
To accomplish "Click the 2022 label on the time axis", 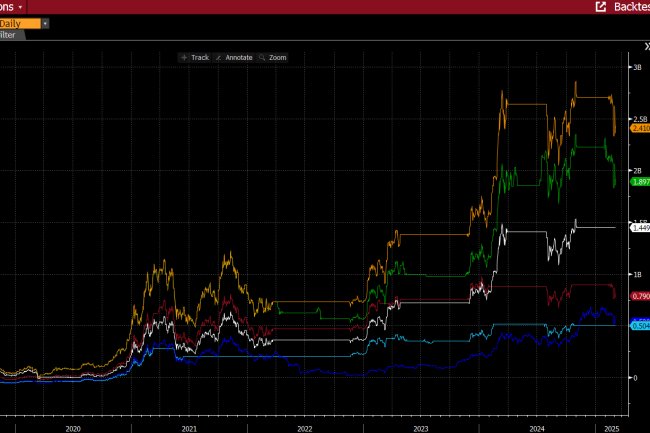I will tap(305, 429).
